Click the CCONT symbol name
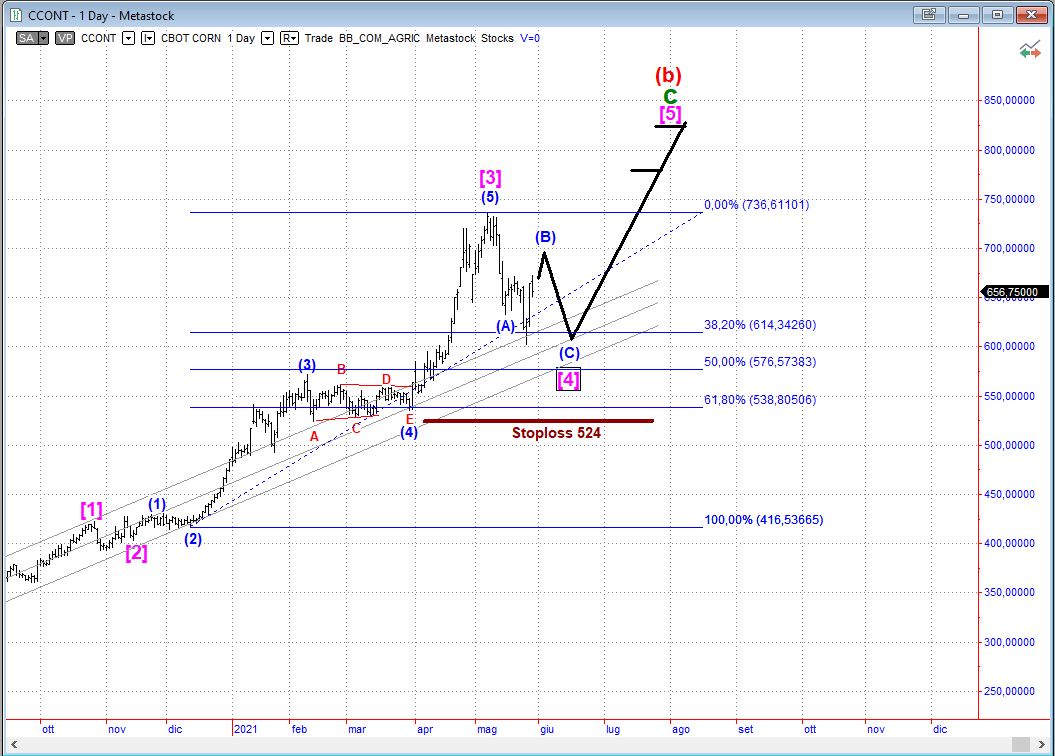This screenshot has height=756, width=1055. 98,38
